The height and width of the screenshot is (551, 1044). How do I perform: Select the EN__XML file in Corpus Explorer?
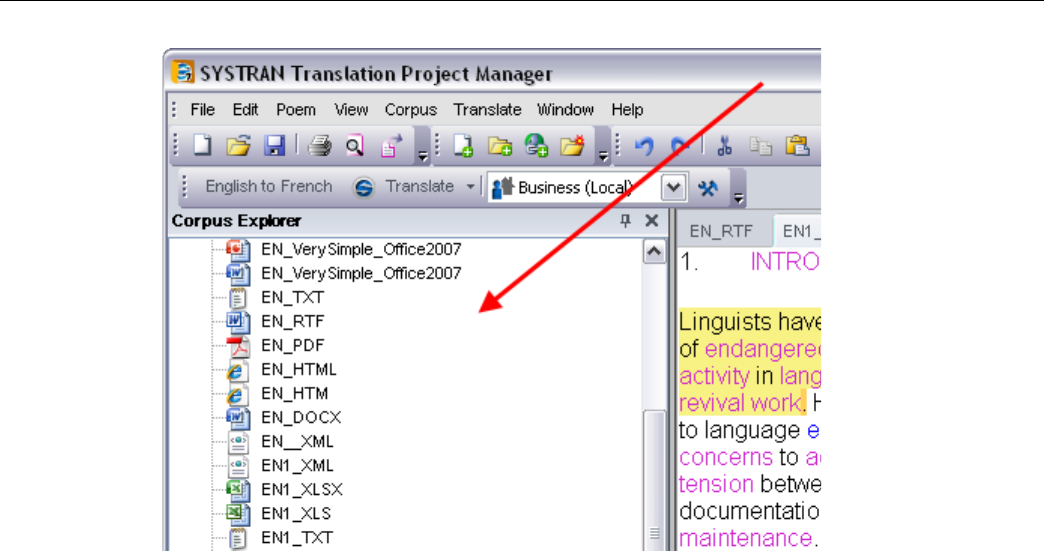(x=297, y=441)
